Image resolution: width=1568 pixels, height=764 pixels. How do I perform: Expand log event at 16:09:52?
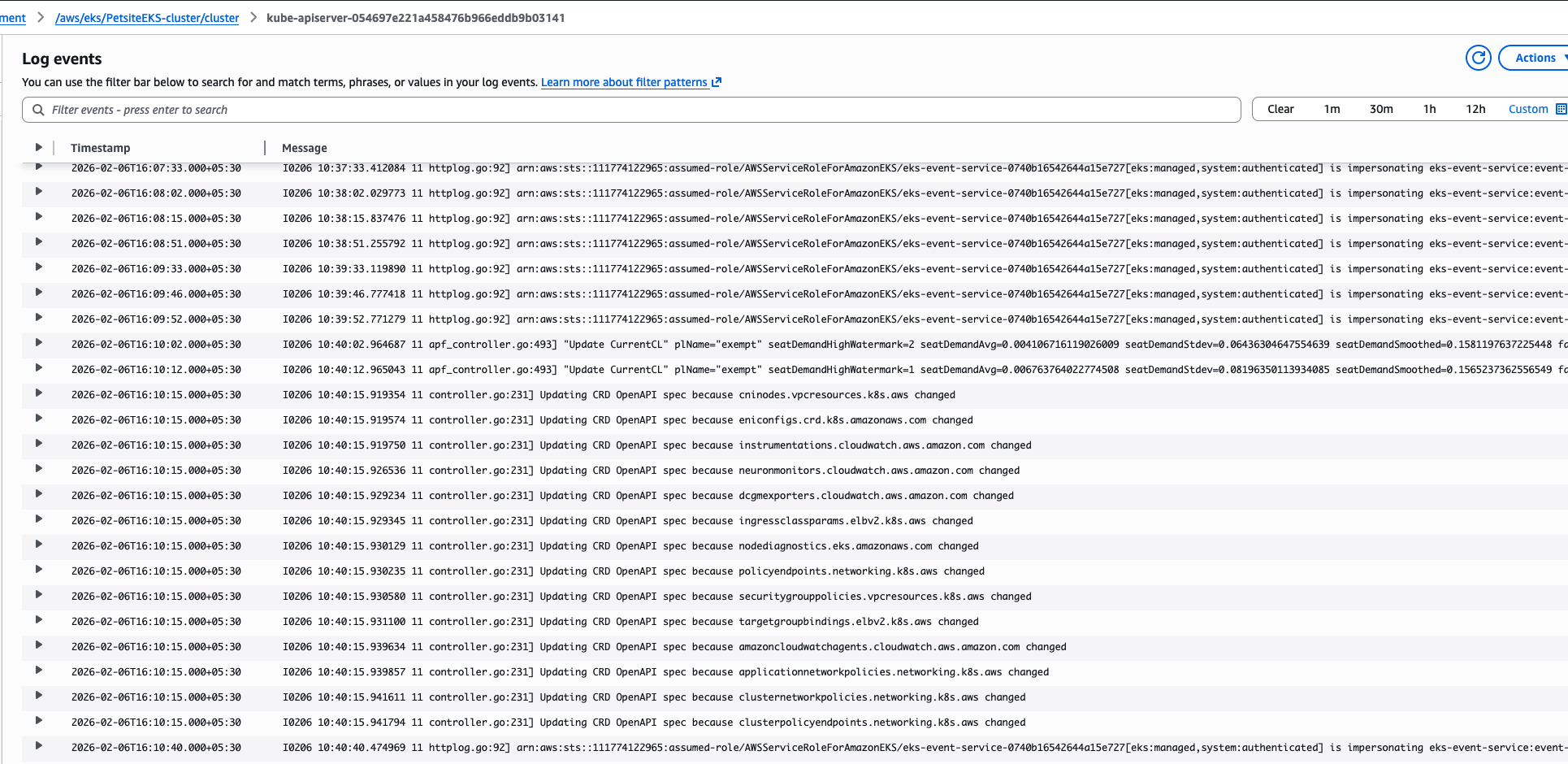[38, 318]
